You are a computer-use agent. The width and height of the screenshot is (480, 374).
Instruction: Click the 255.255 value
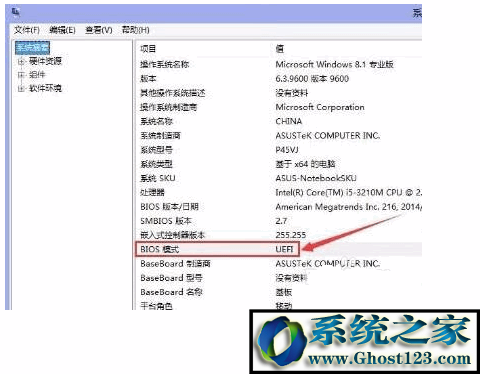click(291, 235)
